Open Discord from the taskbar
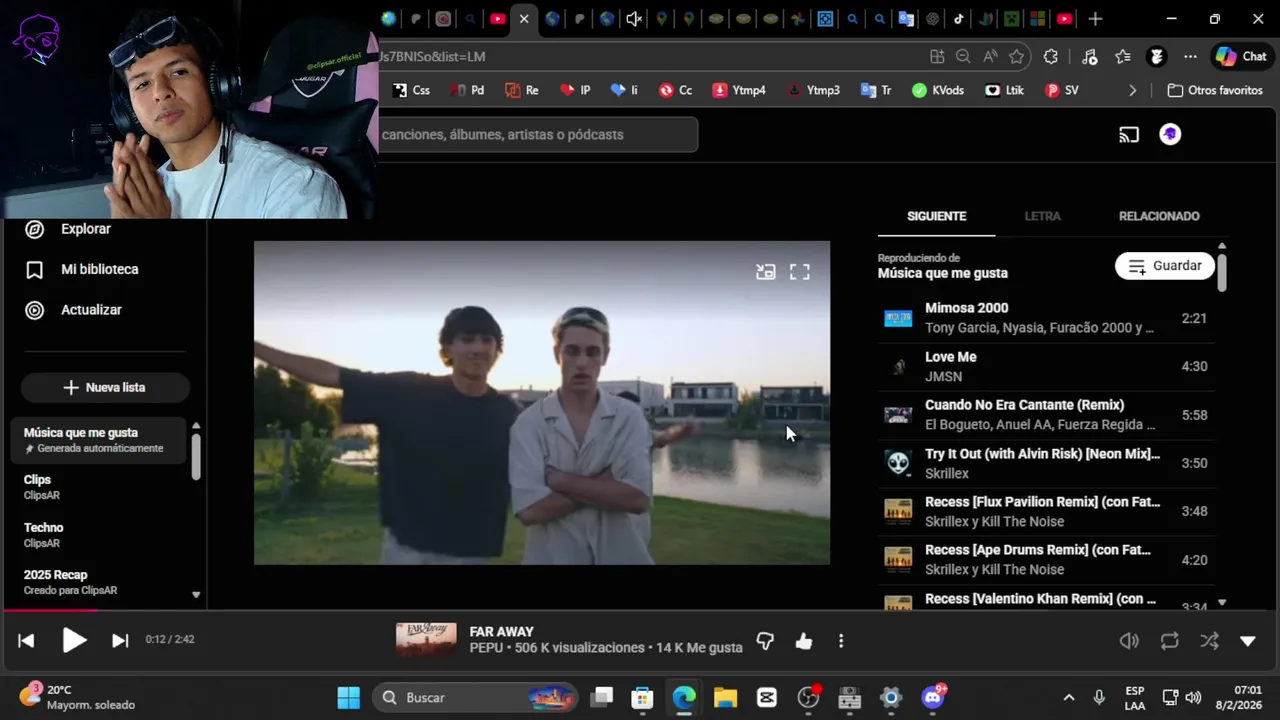 [933, 697]
